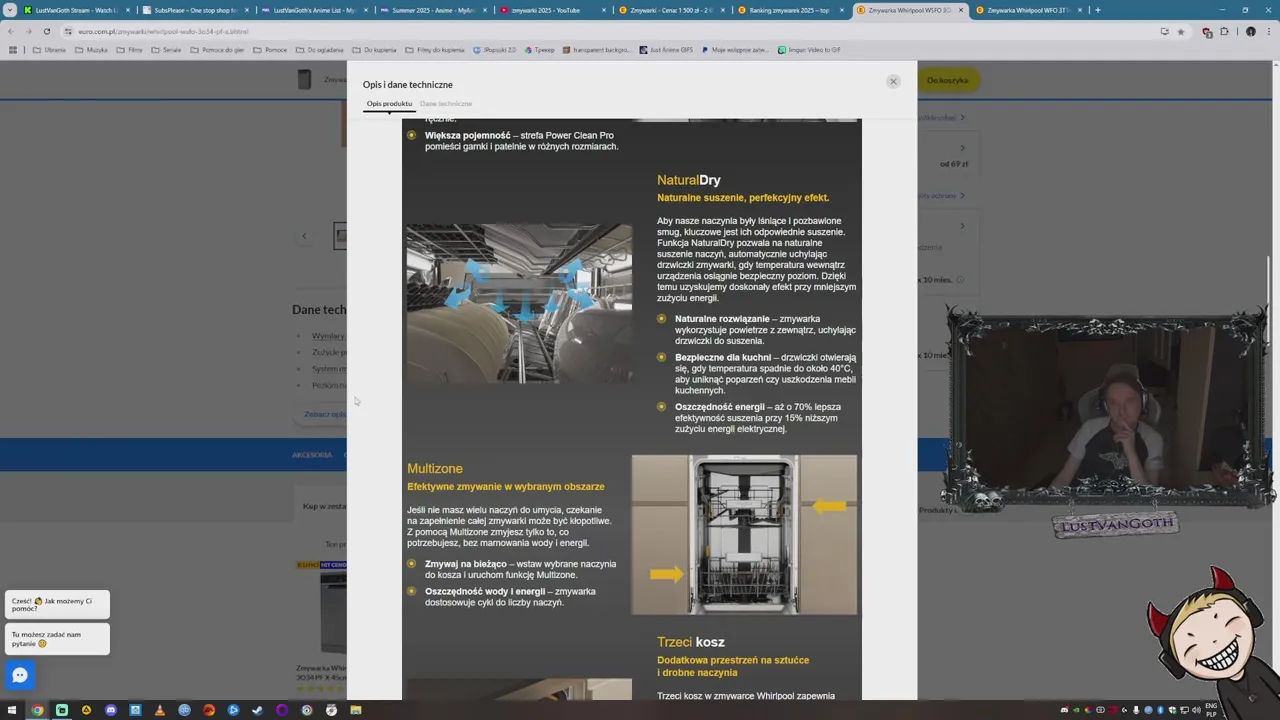Click the previous image arrow on product gallery
This screenshot has height=720, width=1280.
[304, 236]
